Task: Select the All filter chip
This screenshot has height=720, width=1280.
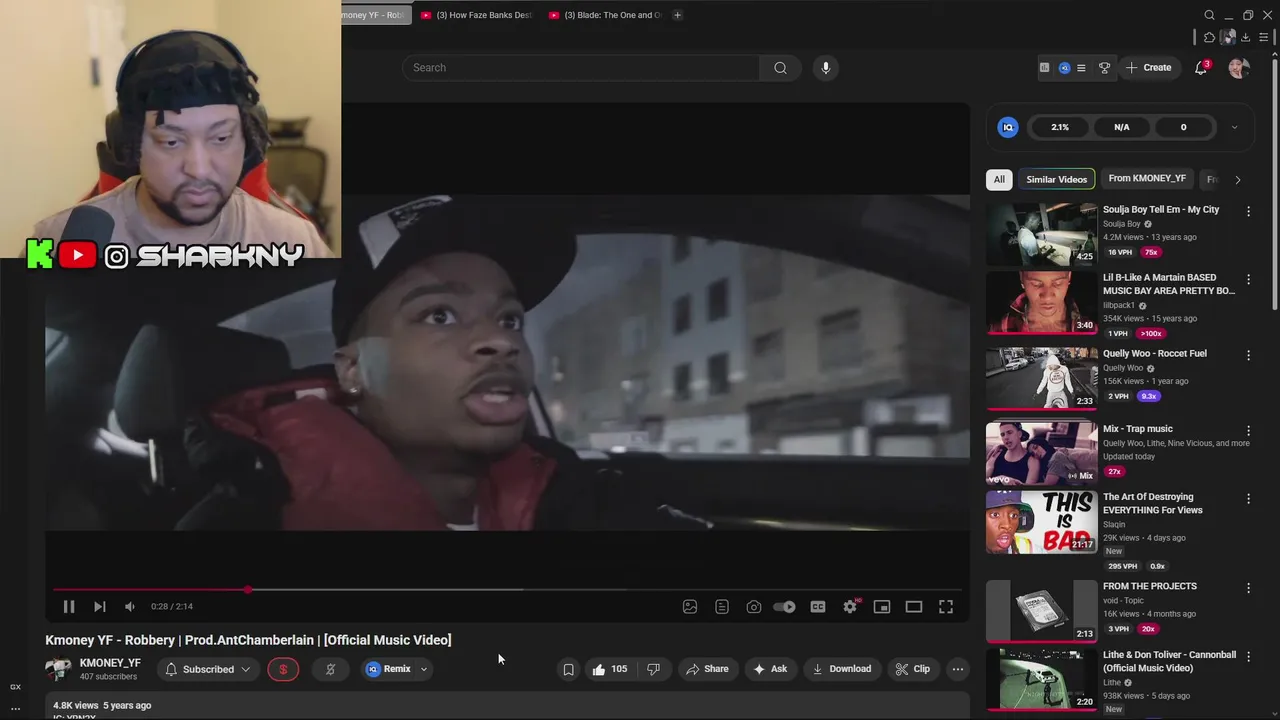Action: pos(999,179)
